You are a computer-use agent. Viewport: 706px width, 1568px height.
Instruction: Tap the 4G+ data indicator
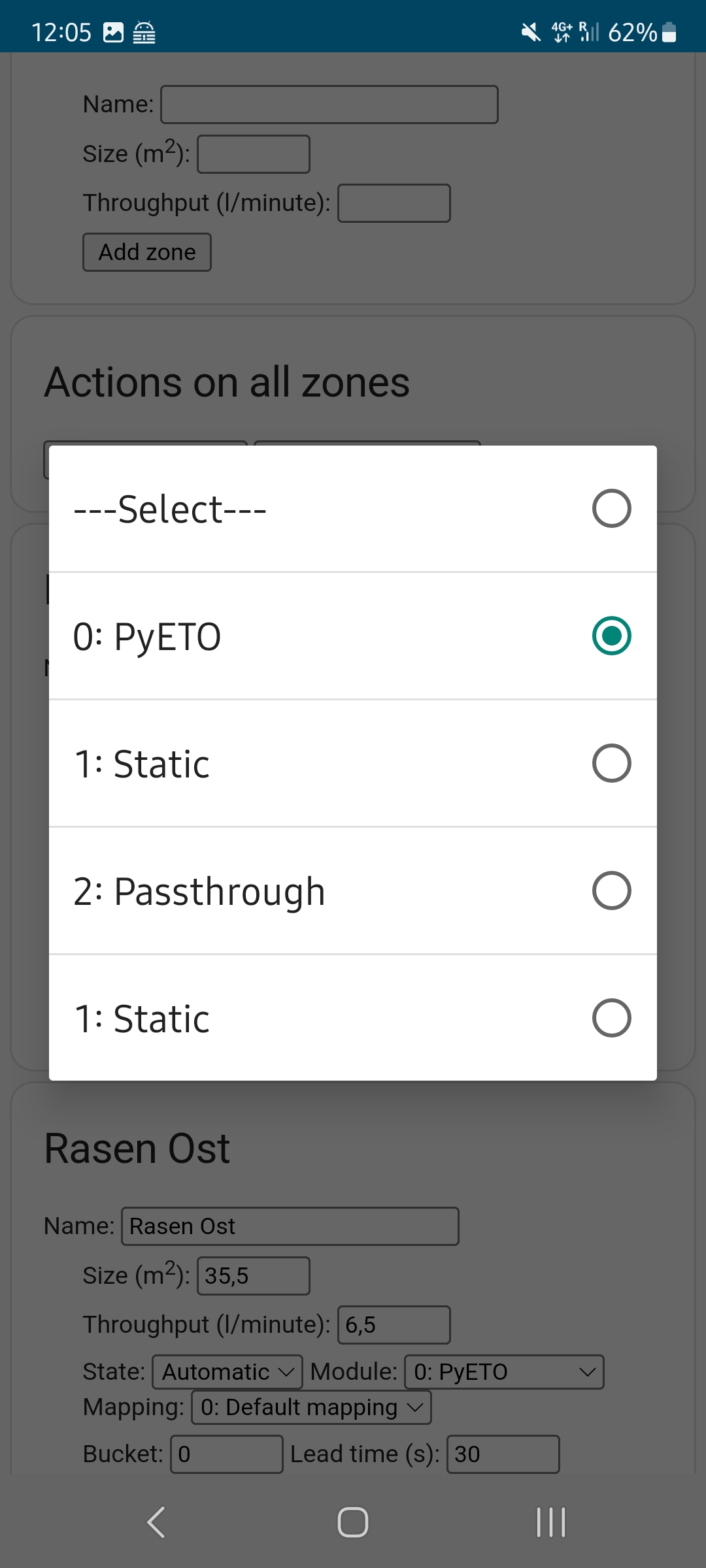562,31
